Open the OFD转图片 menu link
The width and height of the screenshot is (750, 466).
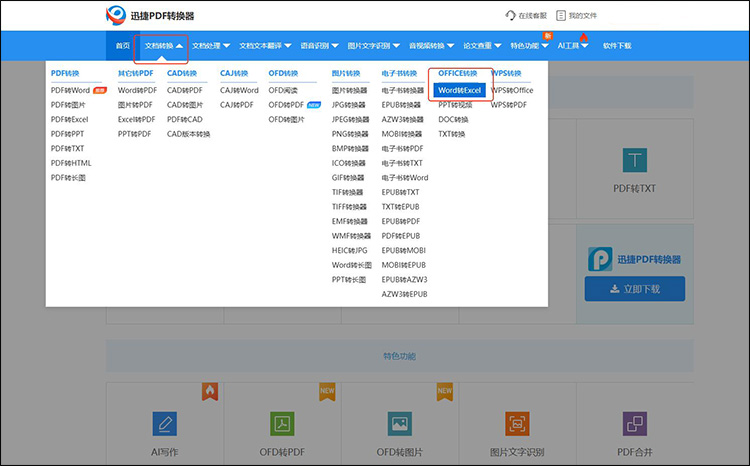(286, 119)
